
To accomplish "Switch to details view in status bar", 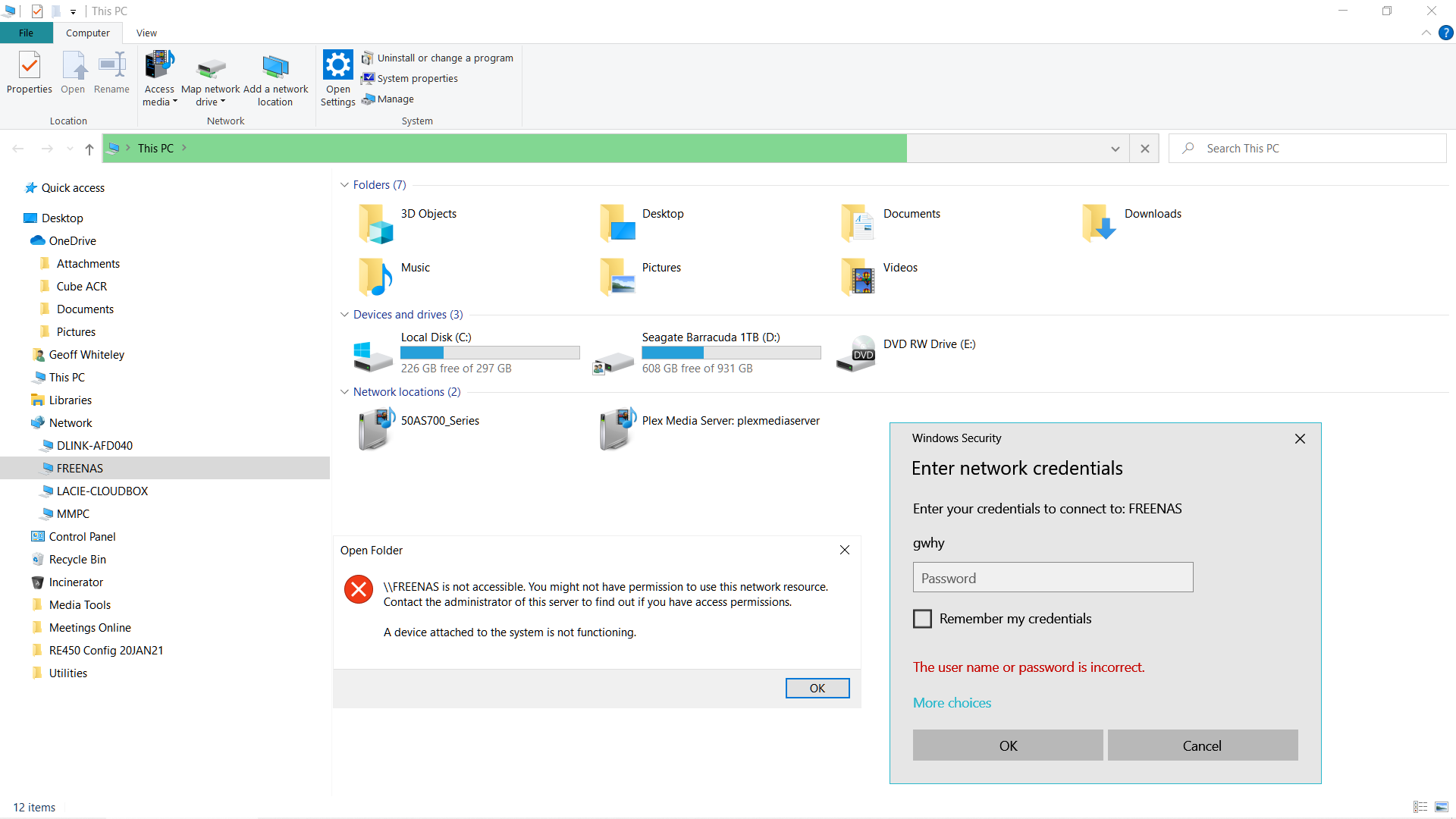I will 1420,807.
